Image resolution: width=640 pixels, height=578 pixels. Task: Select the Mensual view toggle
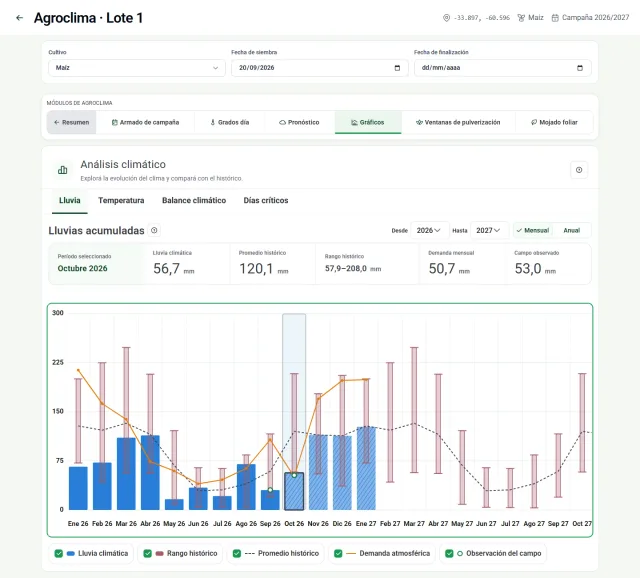(533, 230)
